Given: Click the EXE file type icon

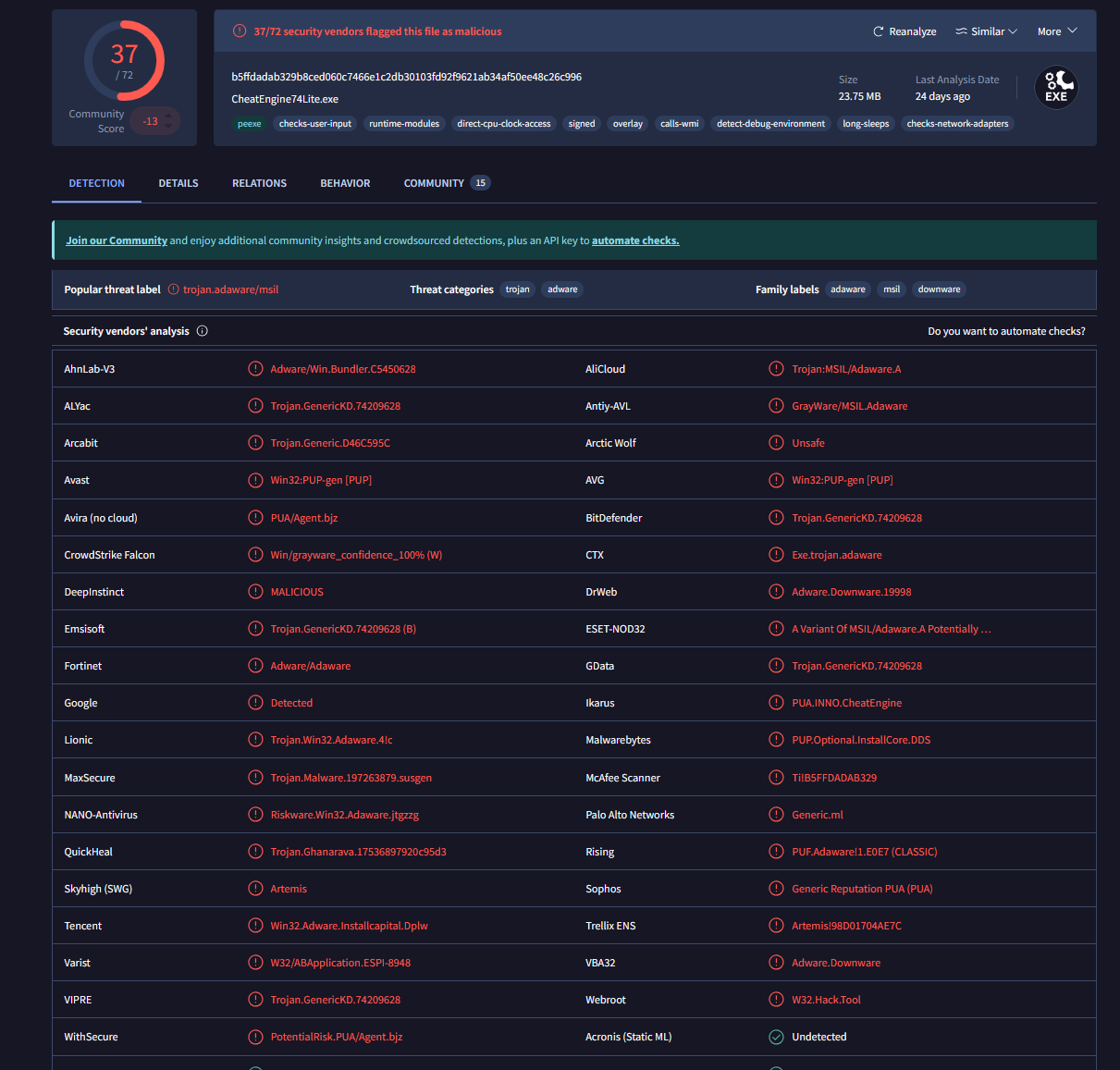Looking at the screenshot, I should click(1056, 88).
